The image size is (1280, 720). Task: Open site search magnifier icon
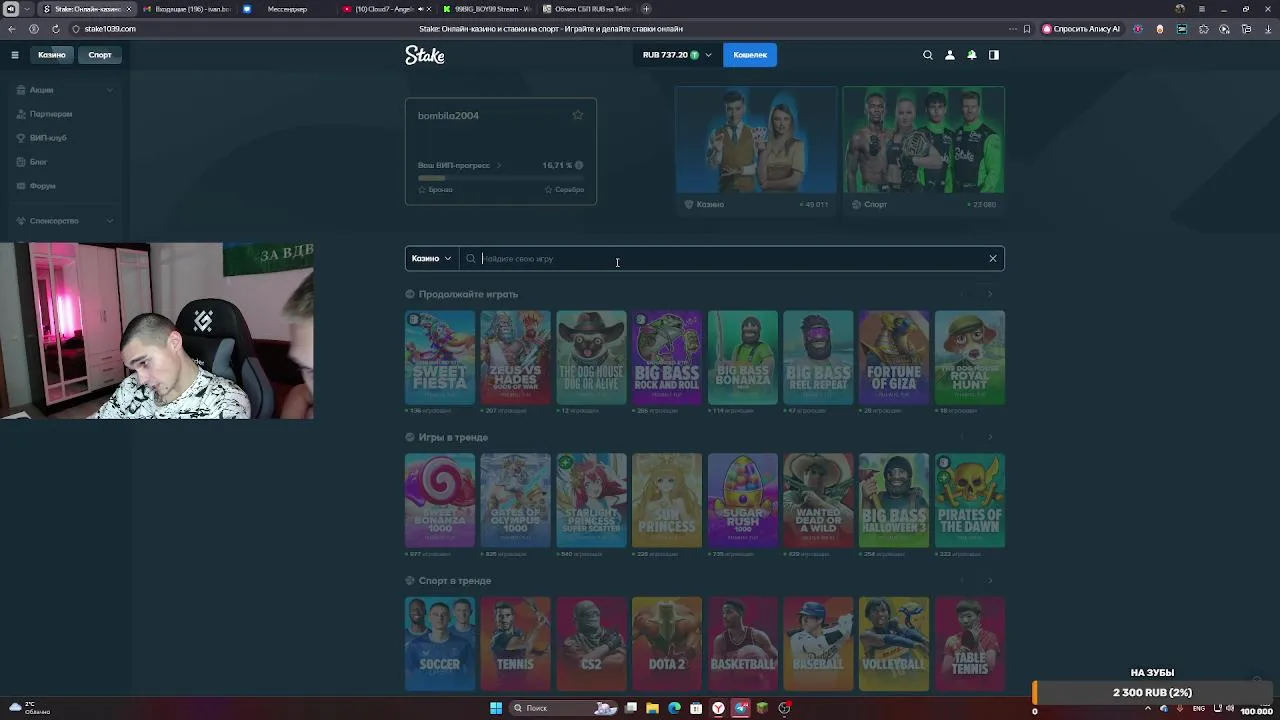pyautogui.click(x=928, y=55)
